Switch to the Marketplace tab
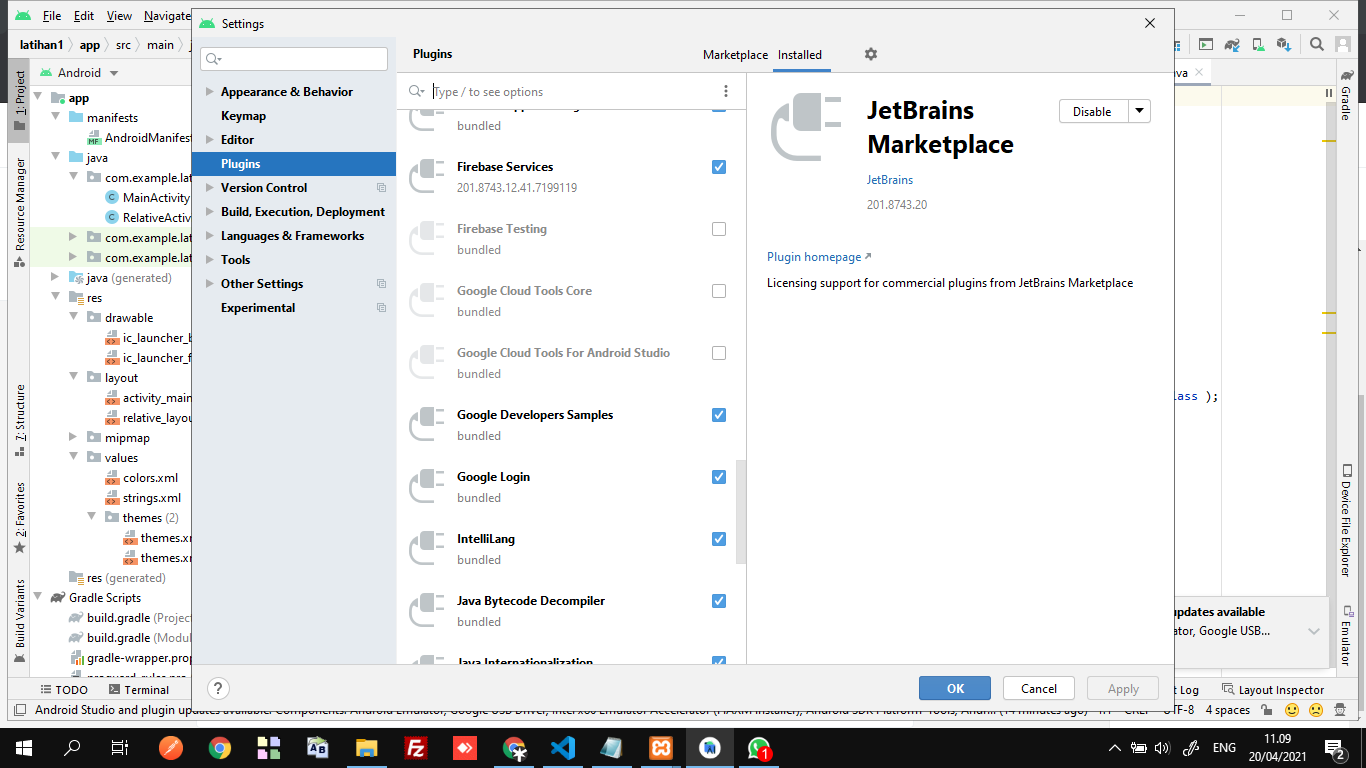Screen dimensions: 1366x768 pyautogui.click(x=735, y=55)
